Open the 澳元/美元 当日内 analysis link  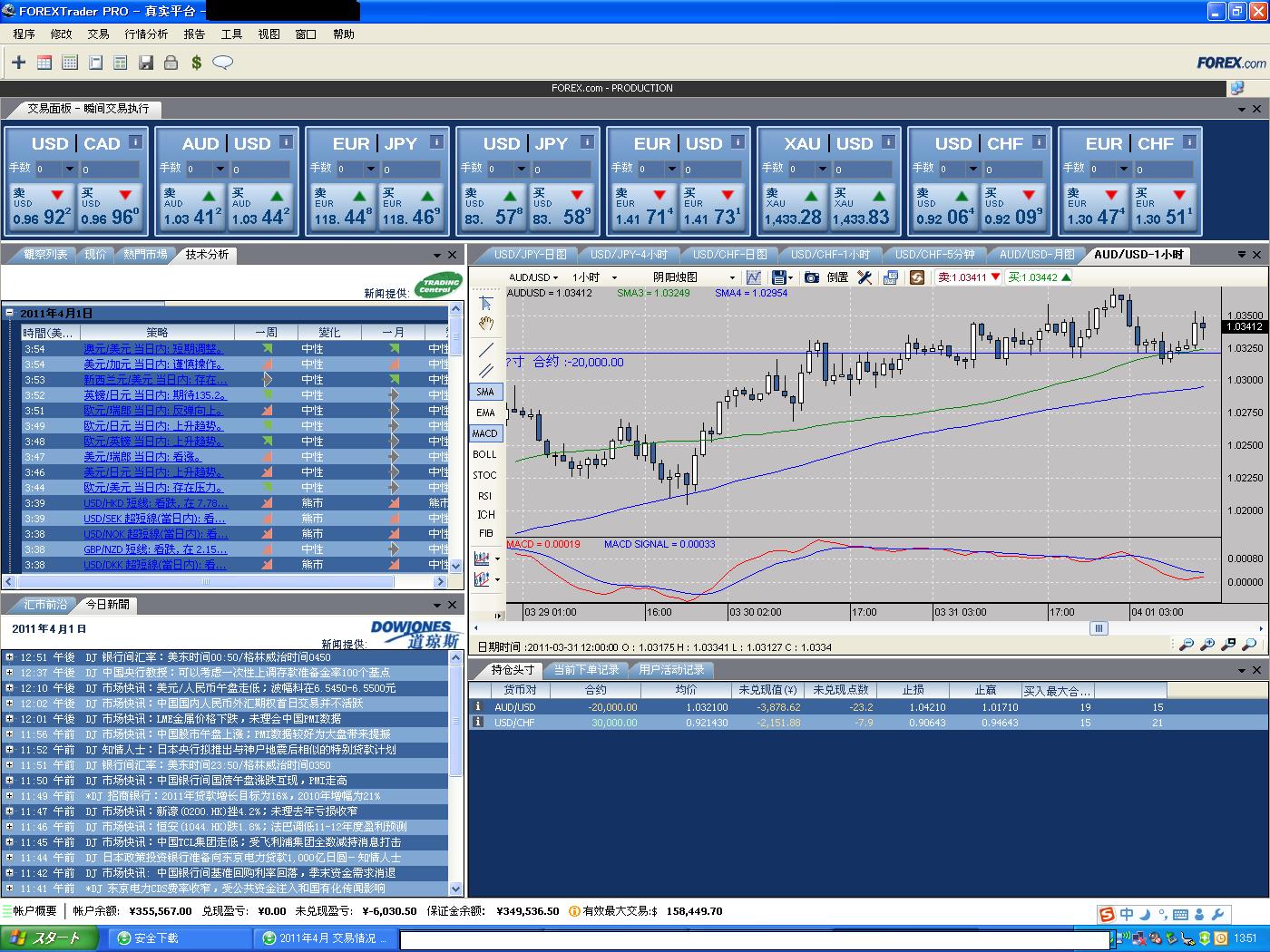(153, 348)
